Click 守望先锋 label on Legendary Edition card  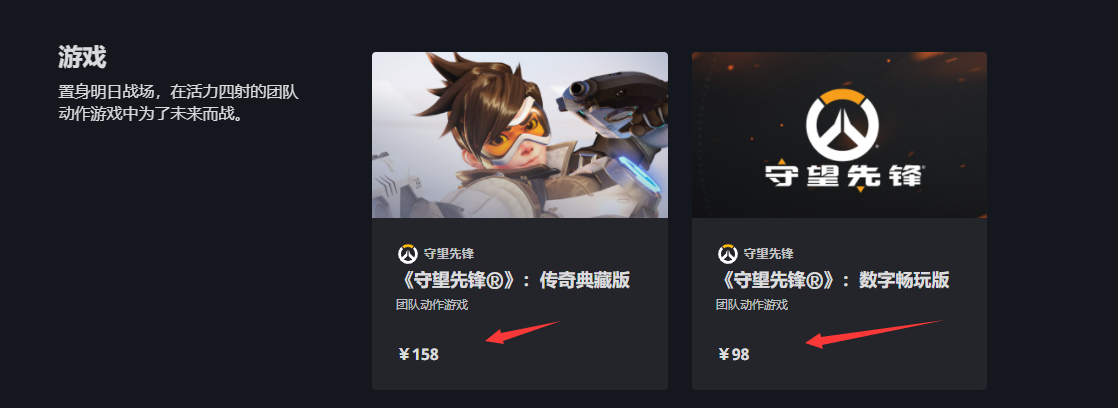click(x=448, y=254)
